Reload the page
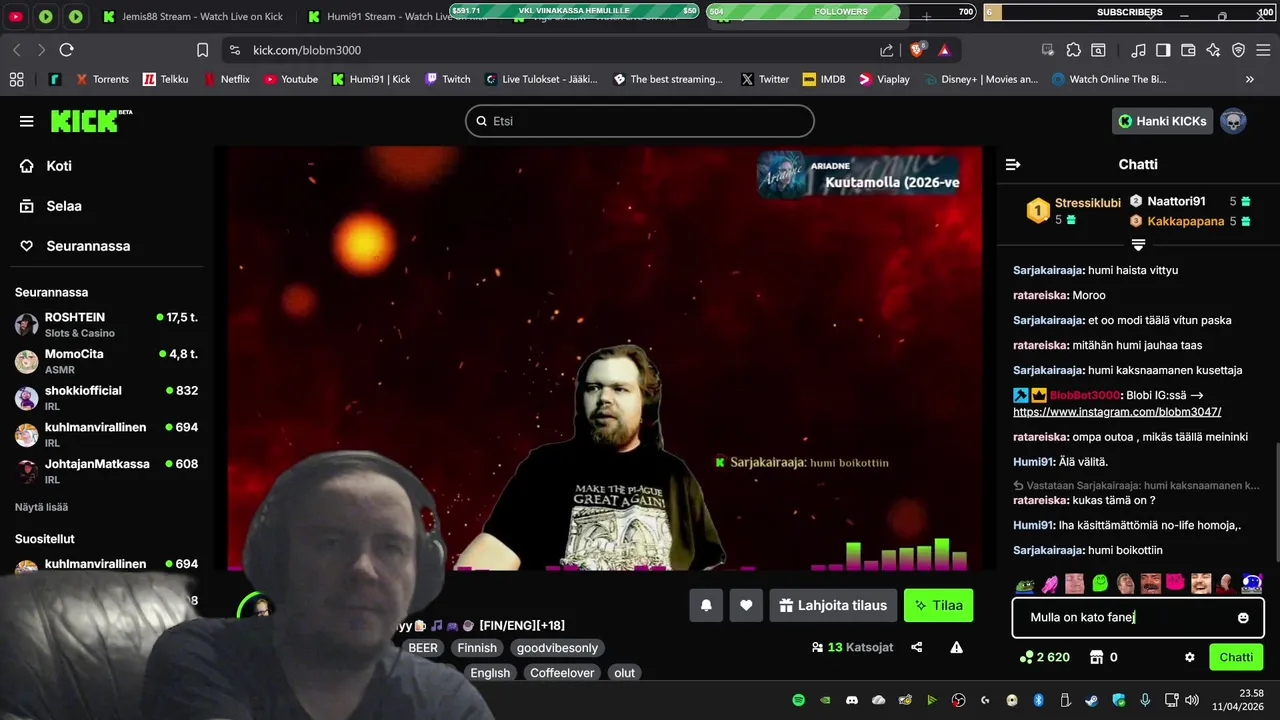This screenshot has width=1280, height=720. [66, 50]
